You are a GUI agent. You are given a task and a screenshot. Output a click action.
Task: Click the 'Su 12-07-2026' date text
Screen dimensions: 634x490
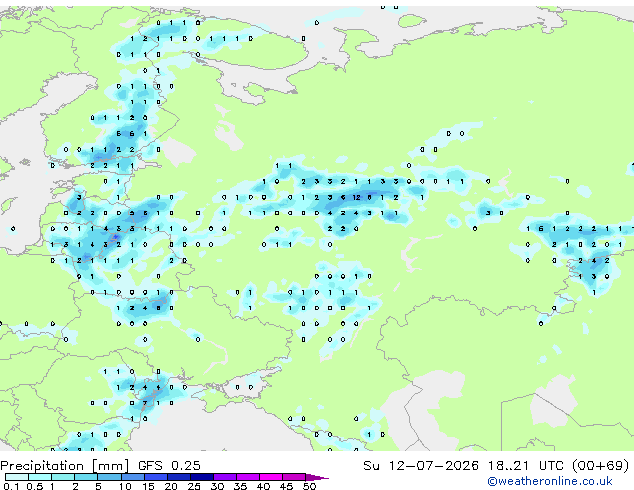[421, 466]
